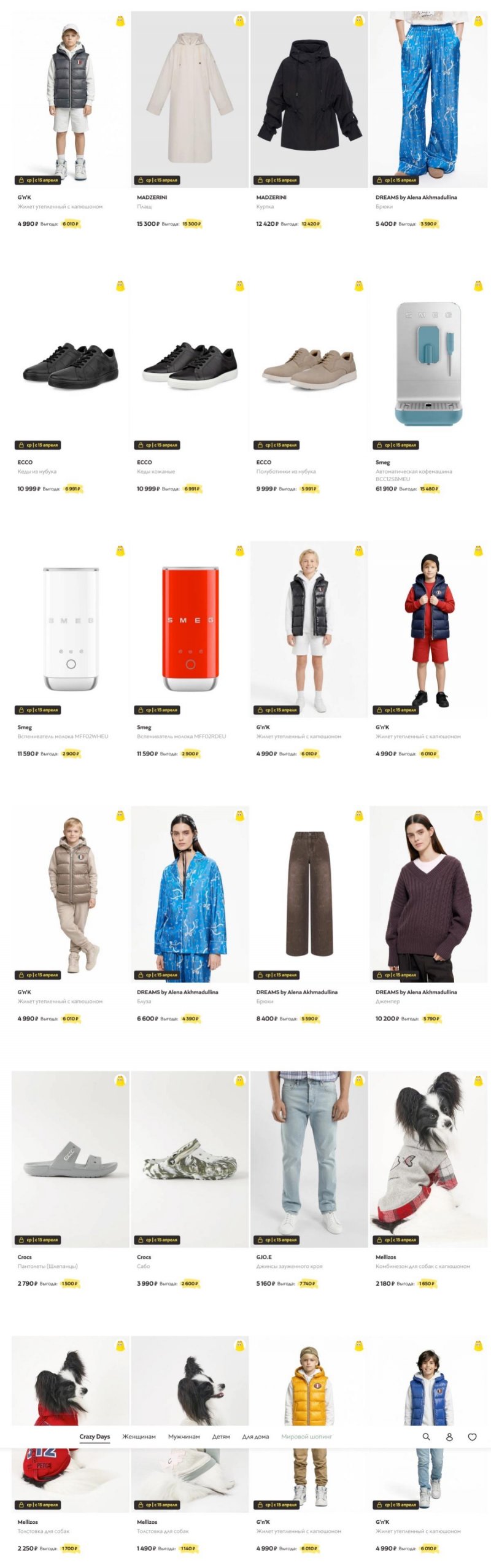Open Мировой шопинг menu item

coord(307,1436)
